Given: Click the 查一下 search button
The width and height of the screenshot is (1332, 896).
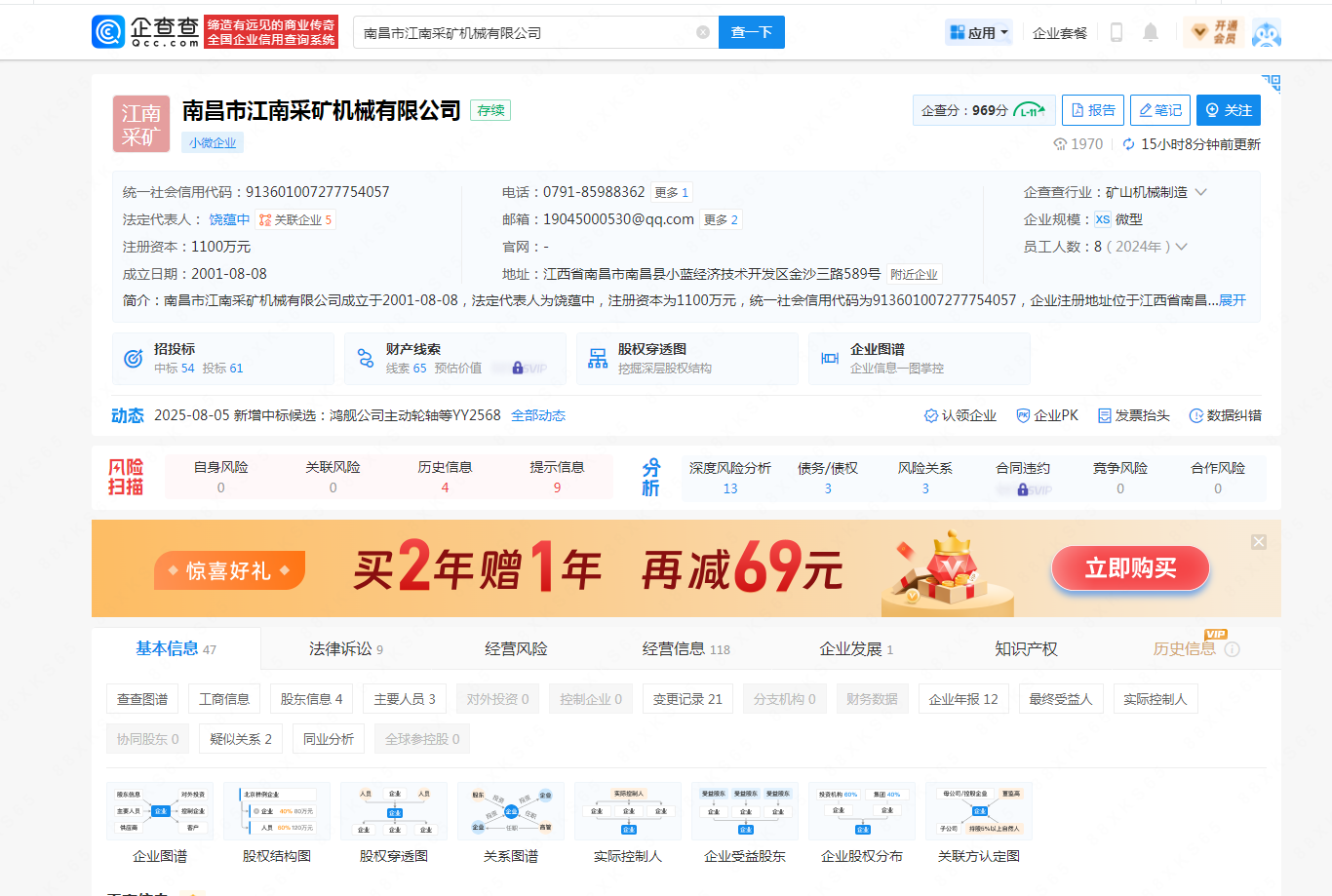Looking at the screenshot, I should pos(751,32).
